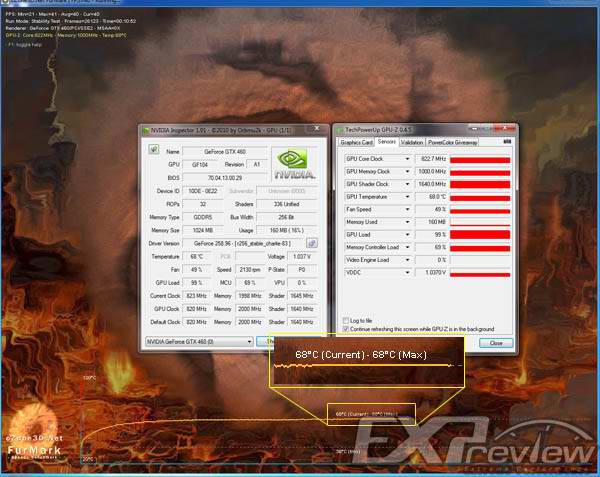Open the GeForce GTX 460 GPU selector
Image resolution: width=600 pixels, height=477 pixels.
click(x=199, y=341)
